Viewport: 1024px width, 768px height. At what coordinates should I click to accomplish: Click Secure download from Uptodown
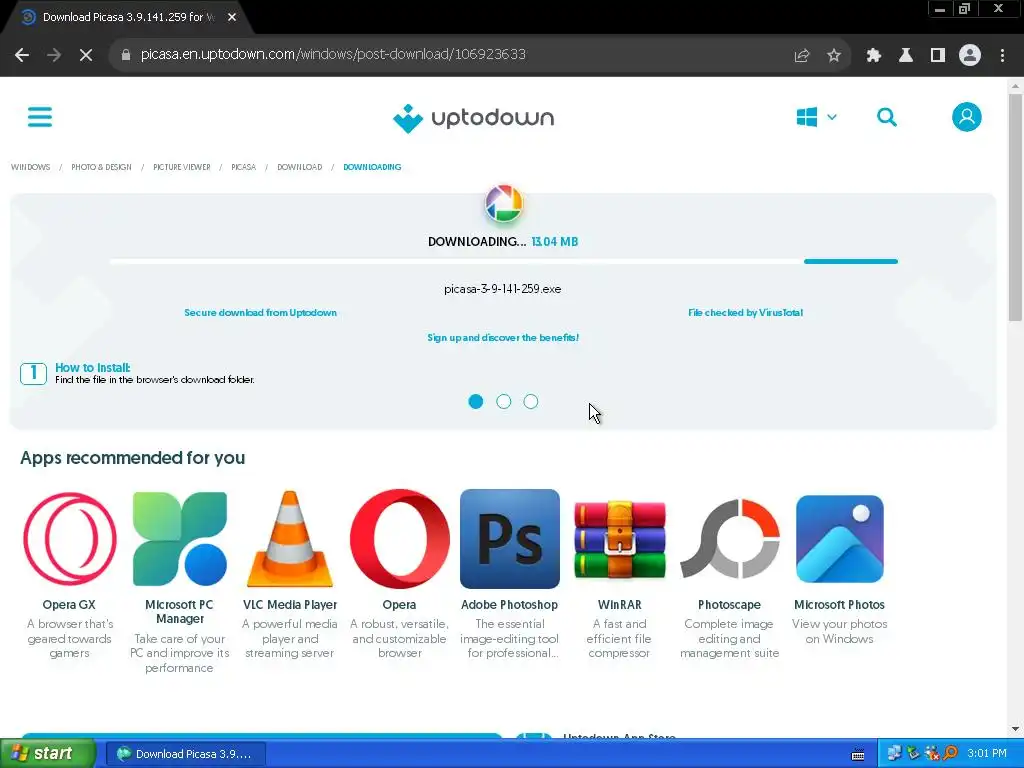pos(261,313)
